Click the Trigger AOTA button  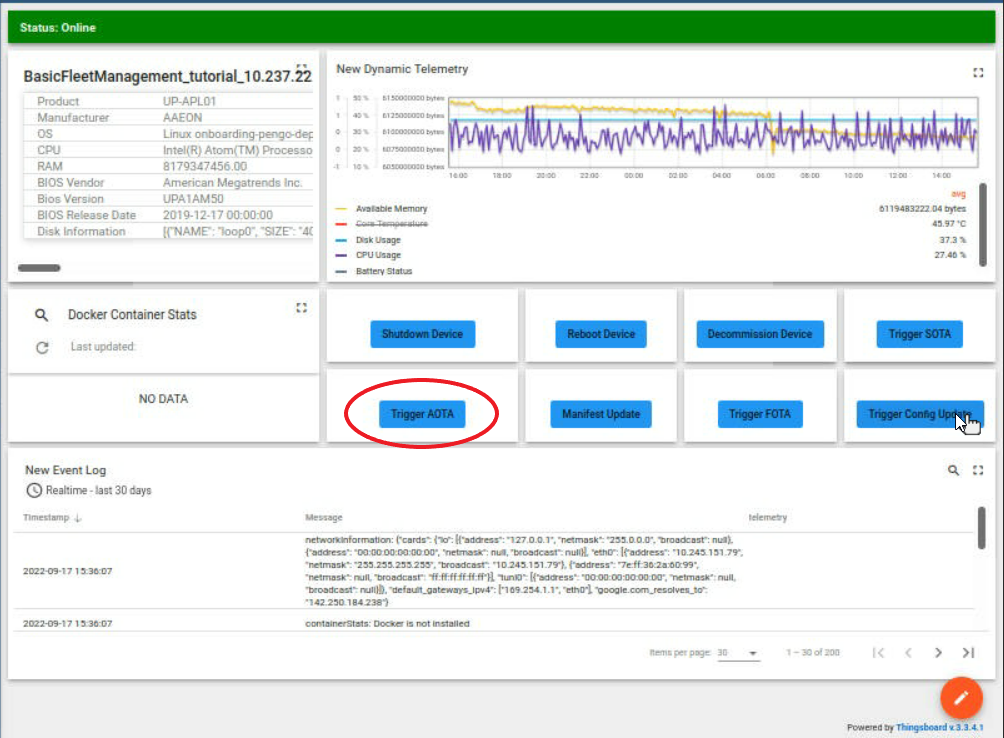coord(422,414)
